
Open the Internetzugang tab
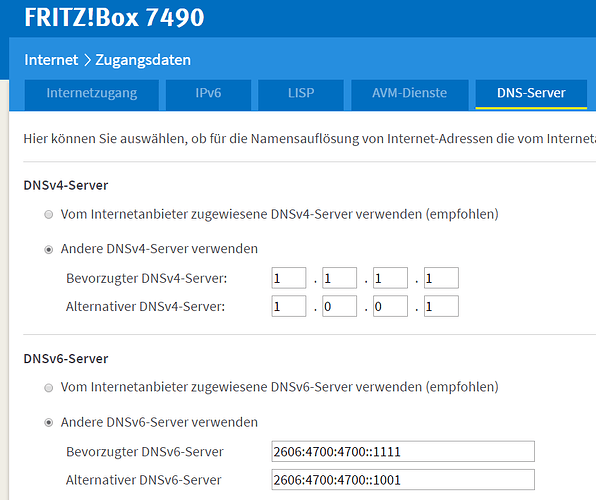pyautogui.click(x=92, y=94)
